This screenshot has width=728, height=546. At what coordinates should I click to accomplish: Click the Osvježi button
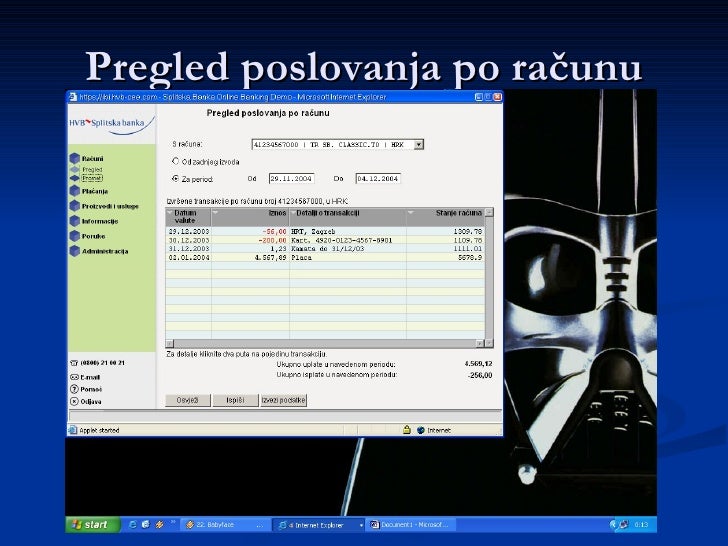188,400
